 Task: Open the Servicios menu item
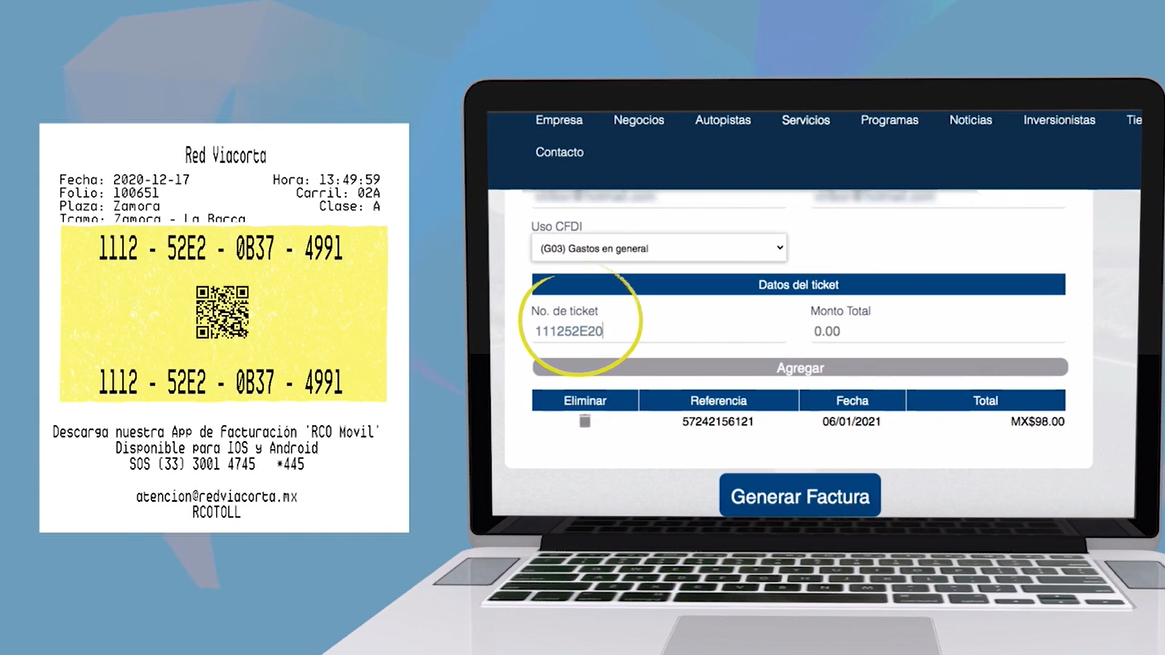[805, 120]
